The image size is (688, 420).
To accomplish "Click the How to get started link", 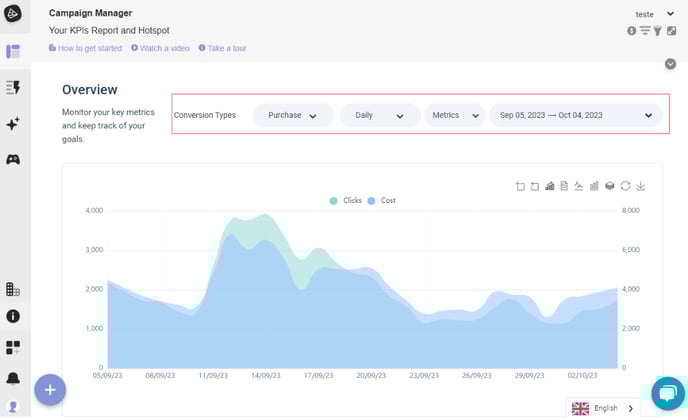I will [x=86, y=48].
